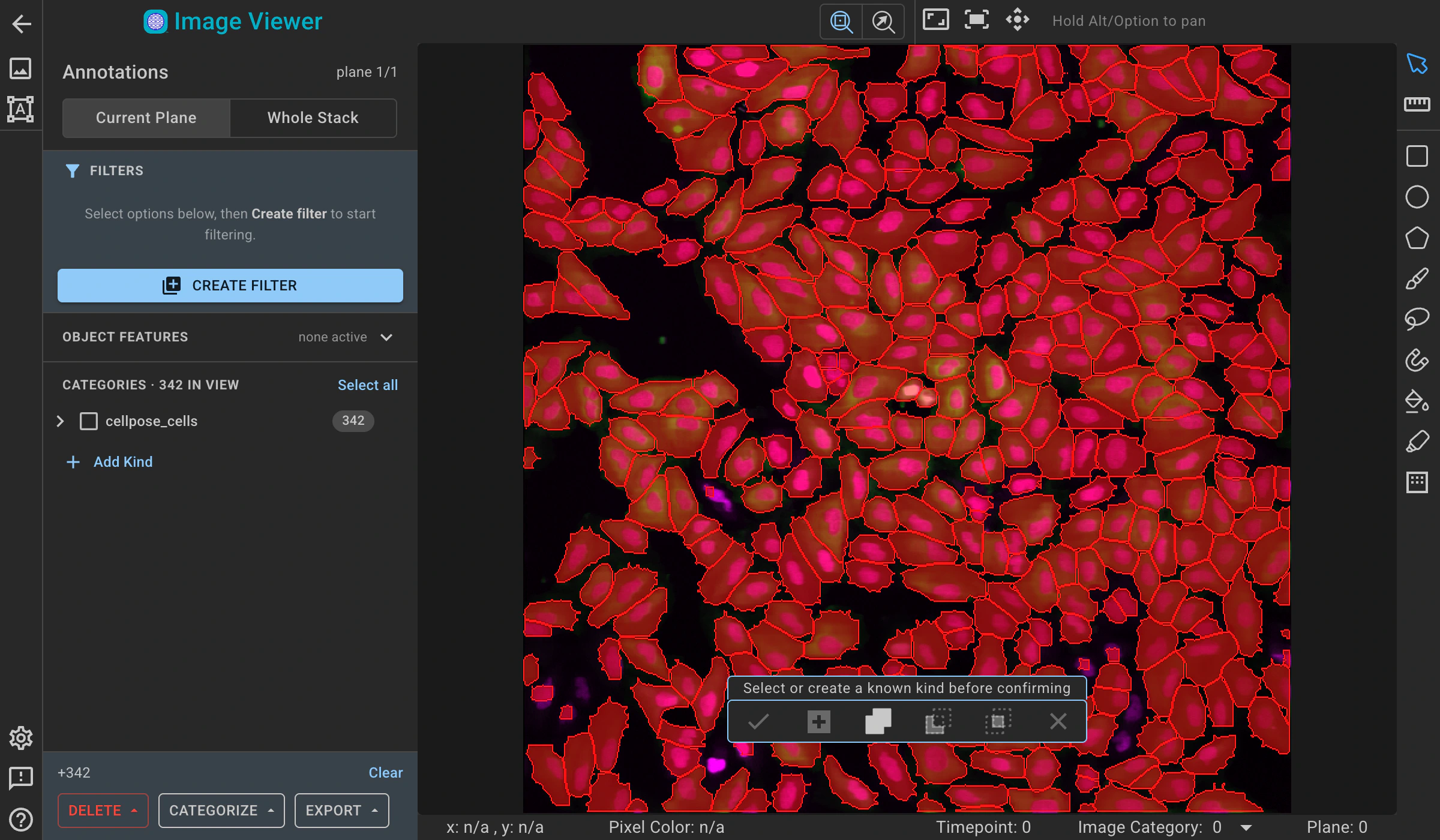The width and height of the screenshot is (1440, 840).
Task: Click the zoom to region magnifier icon
Action: [841, 22]
